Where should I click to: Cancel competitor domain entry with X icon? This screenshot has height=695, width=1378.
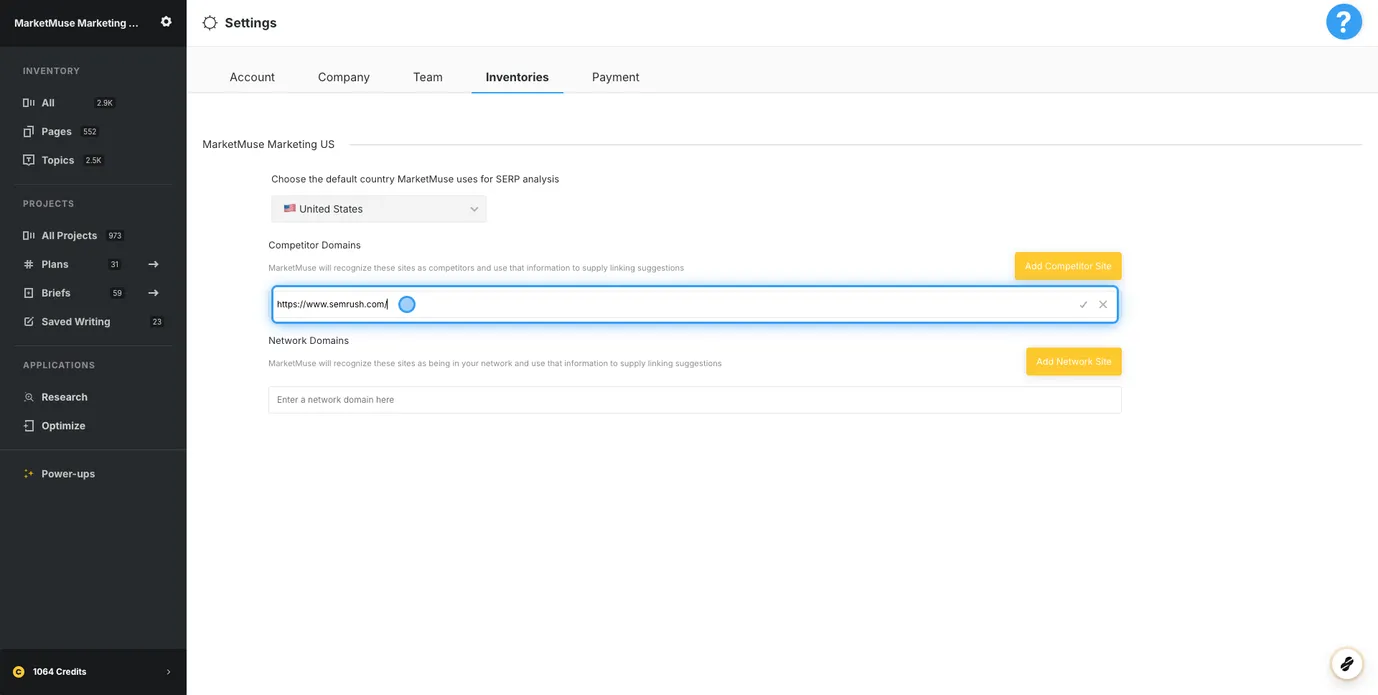[x=1103, y=305]
